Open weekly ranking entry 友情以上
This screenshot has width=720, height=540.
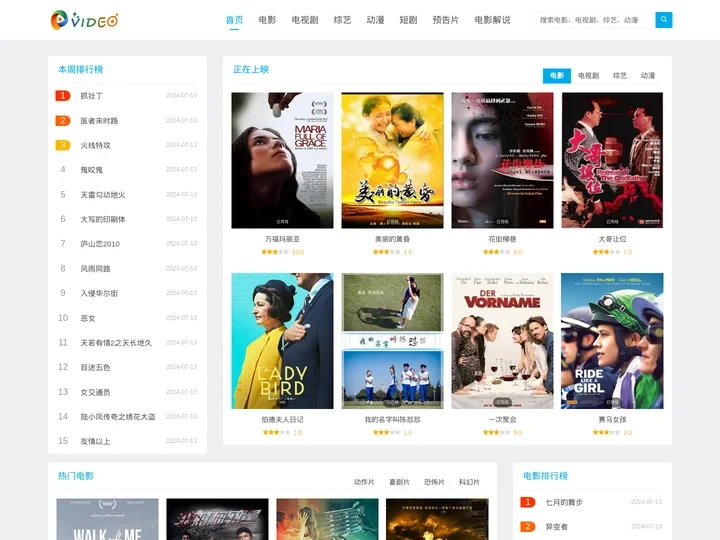pyautogui.click(x=96, y=441)
